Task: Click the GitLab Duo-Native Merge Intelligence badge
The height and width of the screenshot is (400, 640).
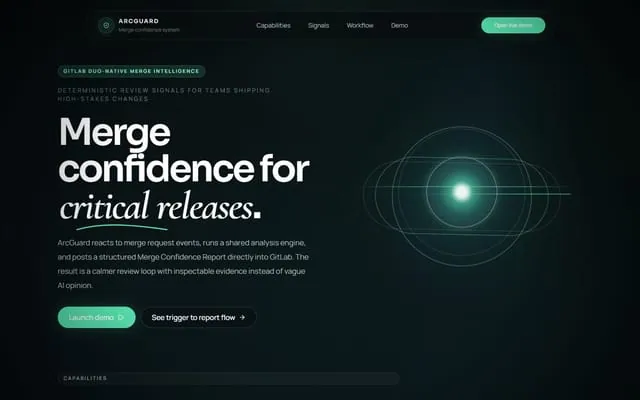Action: (x=131, y=71)
